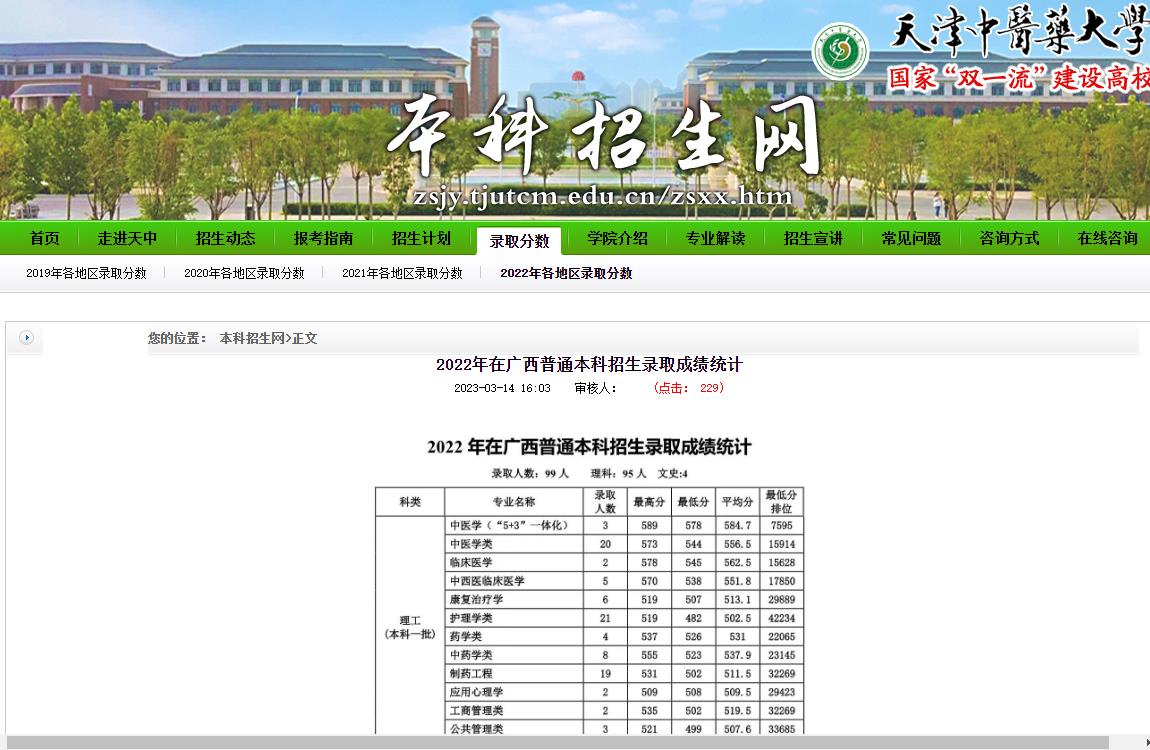Open the 招生宣讲 menu item
Viewport: 1150px width, 750px height.
point(813,238)
